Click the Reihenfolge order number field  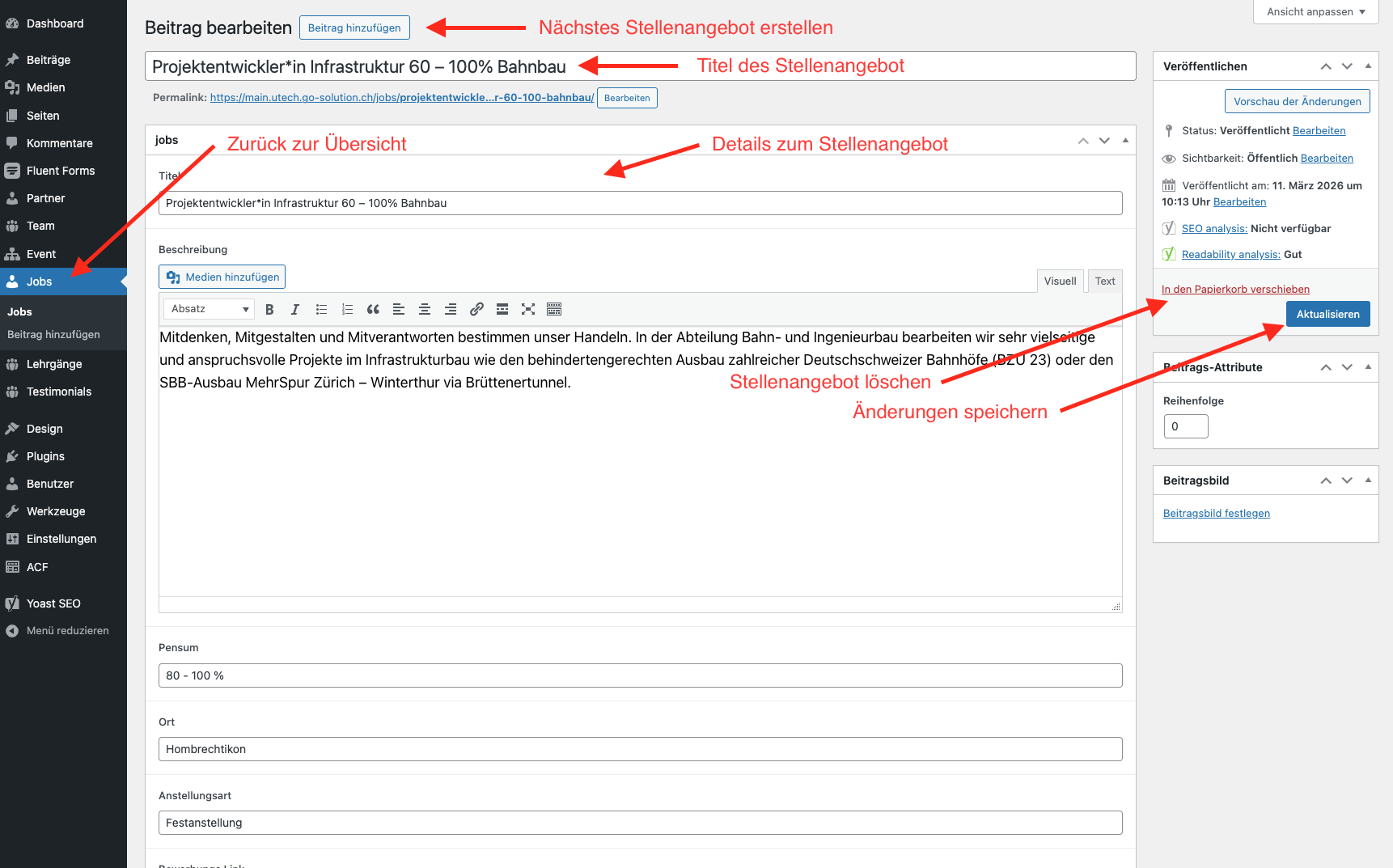pyautogui.click(x=1185, y=426)
